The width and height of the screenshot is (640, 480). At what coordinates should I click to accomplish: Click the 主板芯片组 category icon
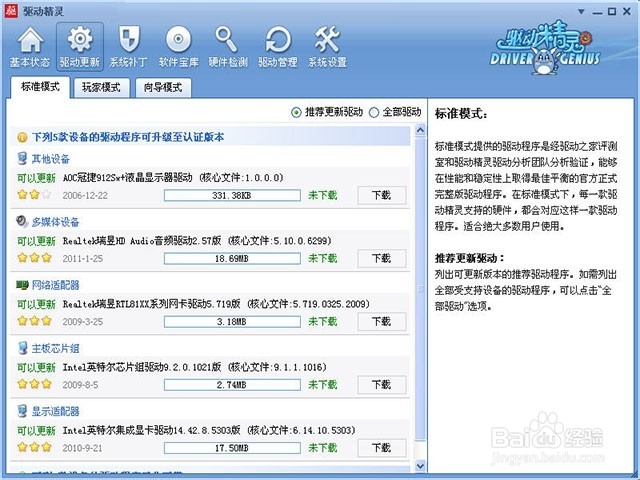click(x=22, y=348)
